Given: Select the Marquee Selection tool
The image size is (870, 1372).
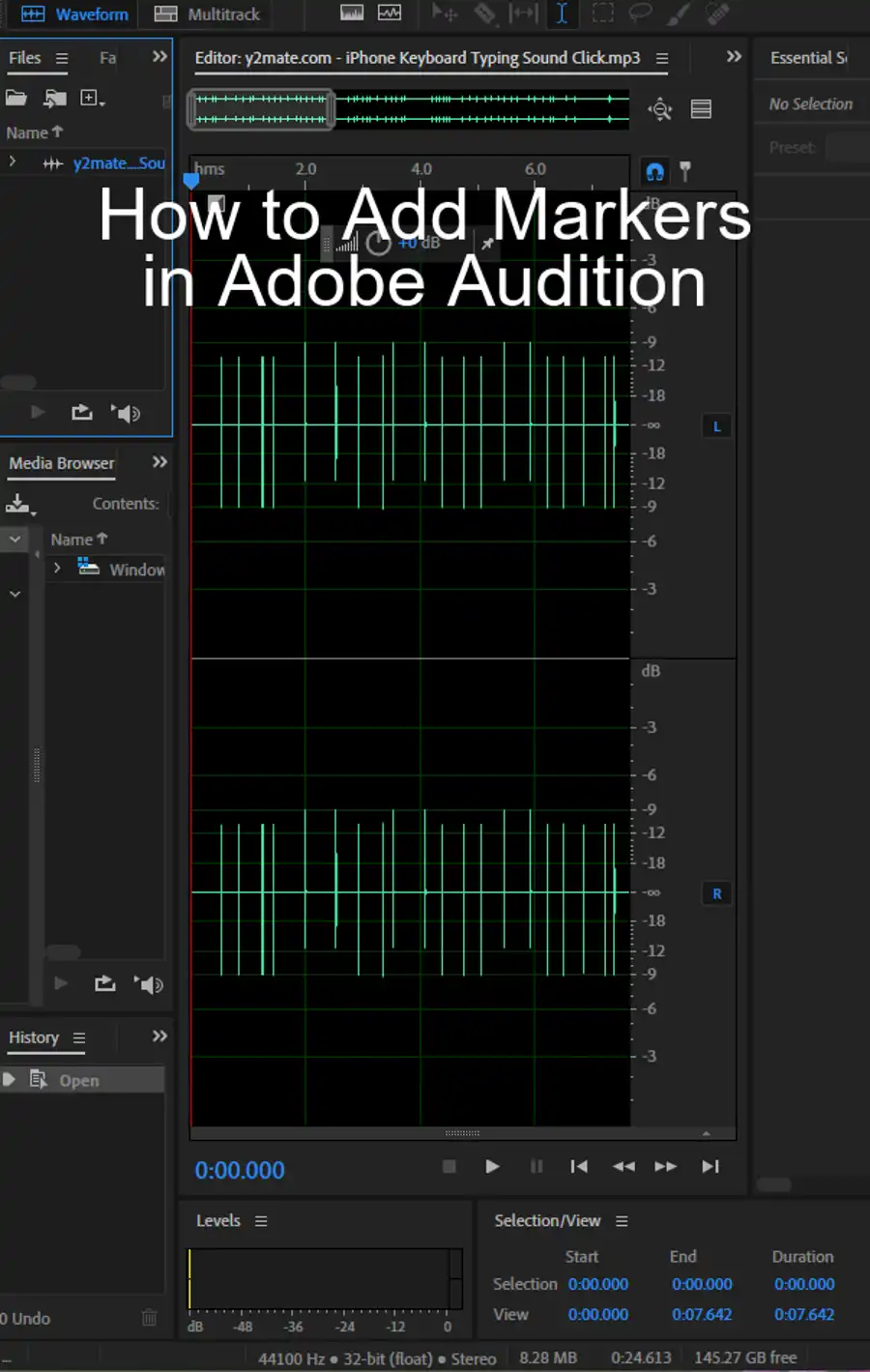Looking at the screenshot, I should tap(602, 14).
